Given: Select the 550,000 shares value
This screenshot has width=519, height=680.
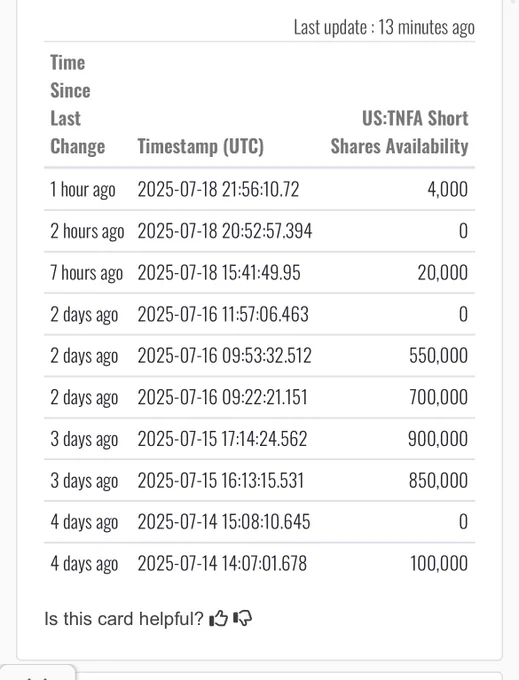Looking at the screenshot, I should pos(438,356).
